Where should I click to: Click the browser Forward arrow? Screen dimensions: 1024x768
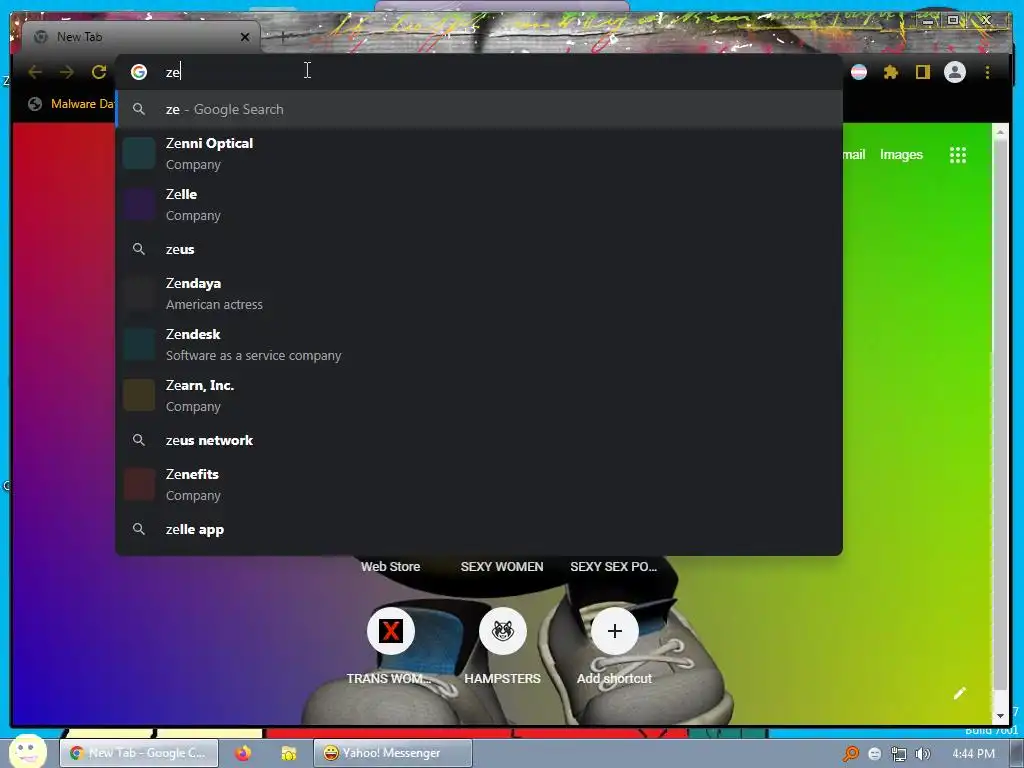point(67,72)
